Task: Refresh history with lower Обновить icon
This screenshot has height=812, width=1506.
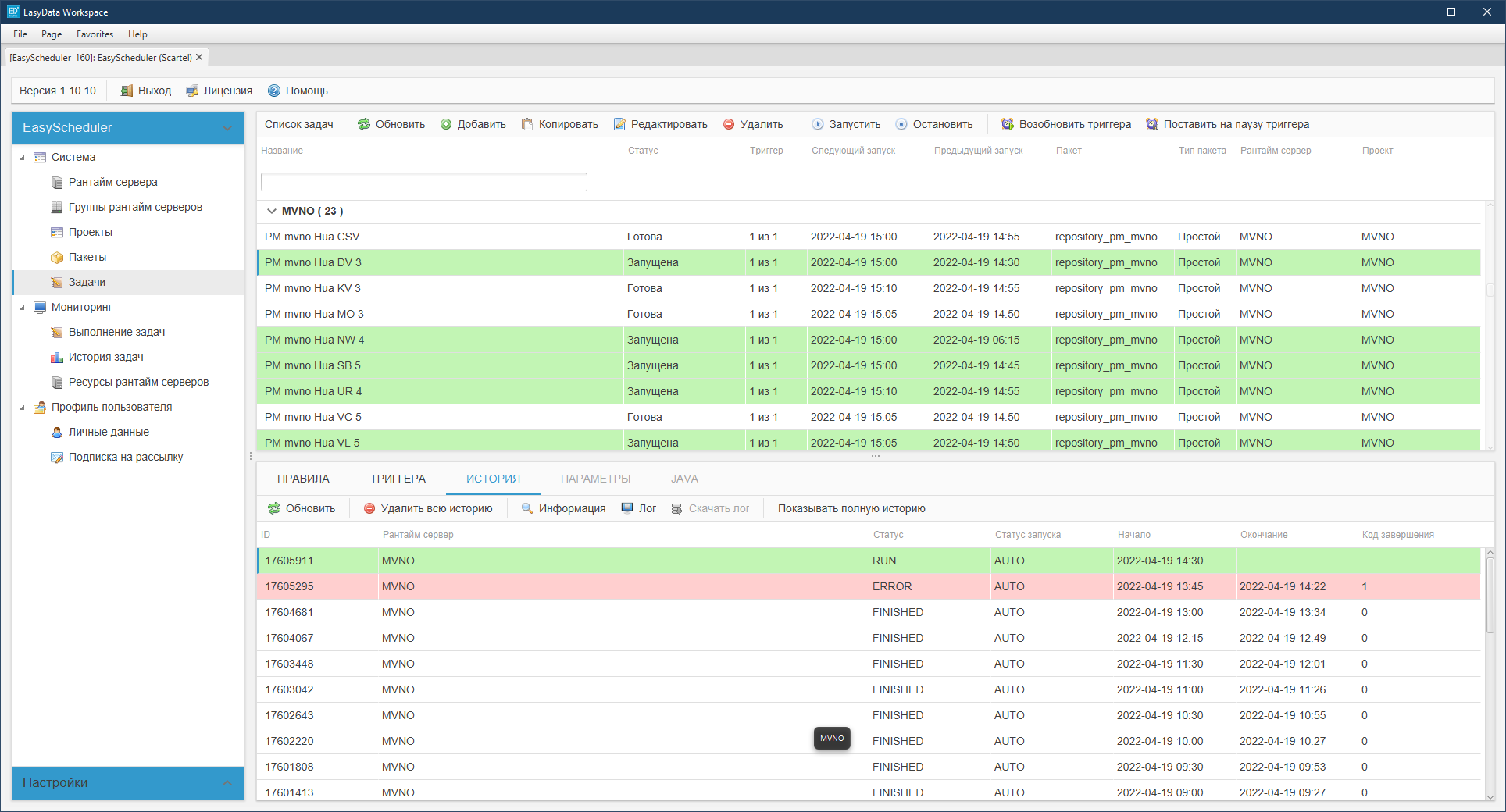Action: 274,508
